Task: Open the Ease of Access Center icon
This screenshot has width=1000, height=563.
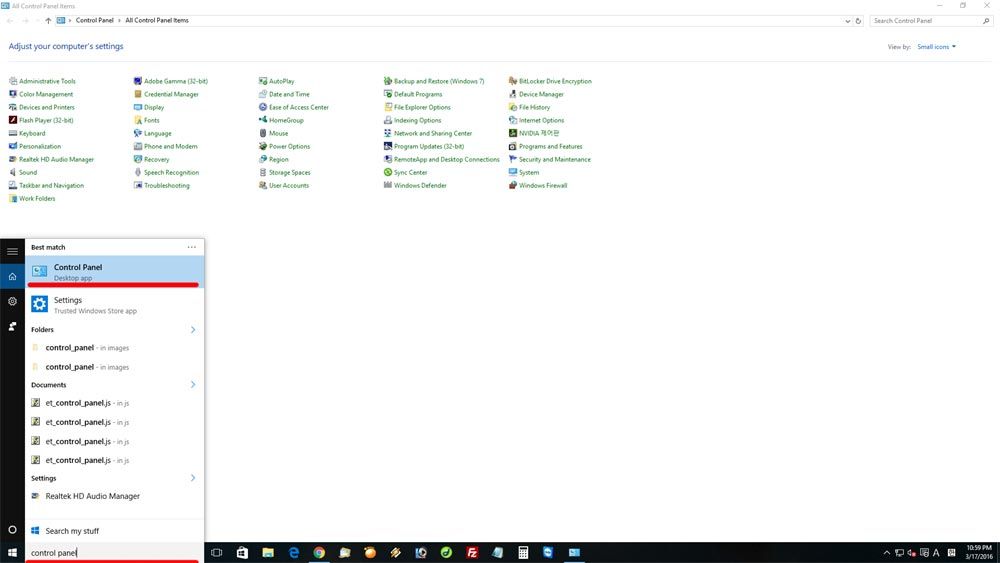Action: tap(263, 107)
